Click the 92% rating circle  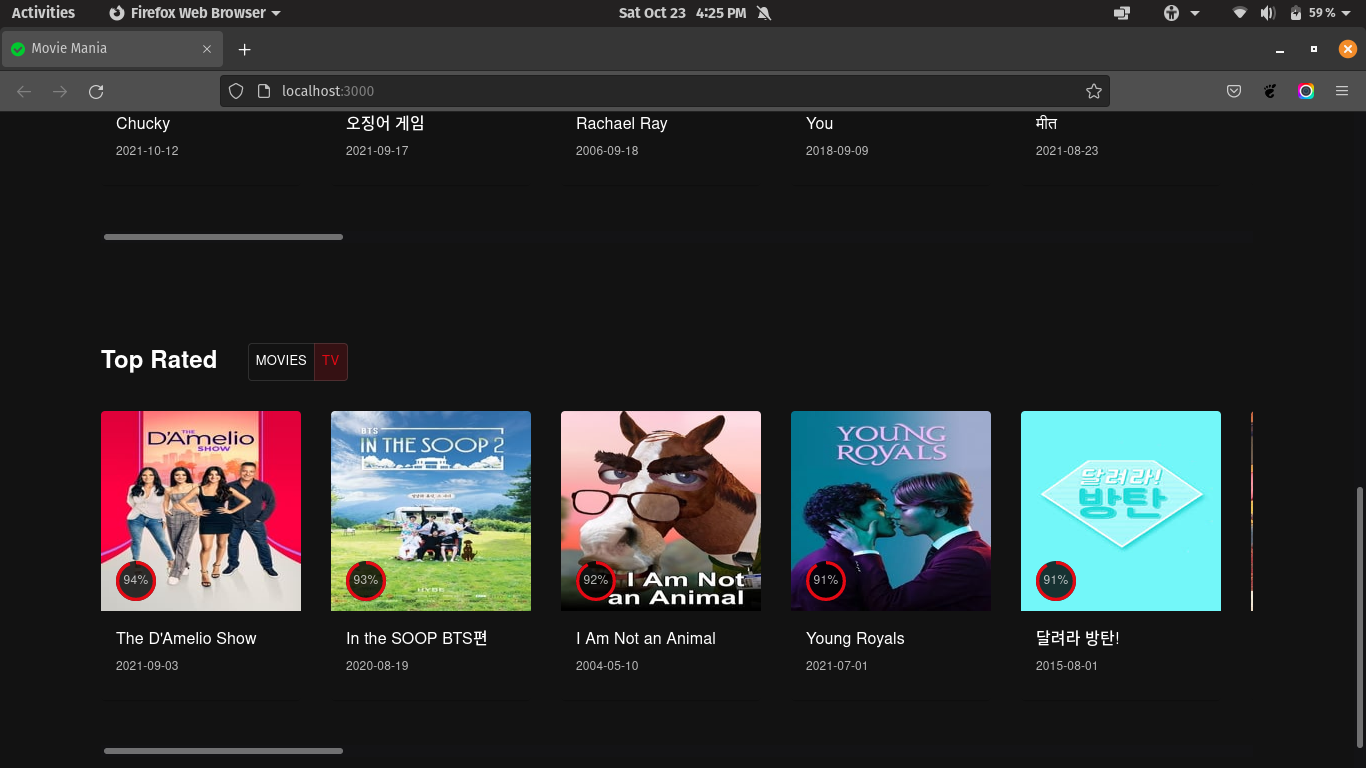[x=596, y=581]
